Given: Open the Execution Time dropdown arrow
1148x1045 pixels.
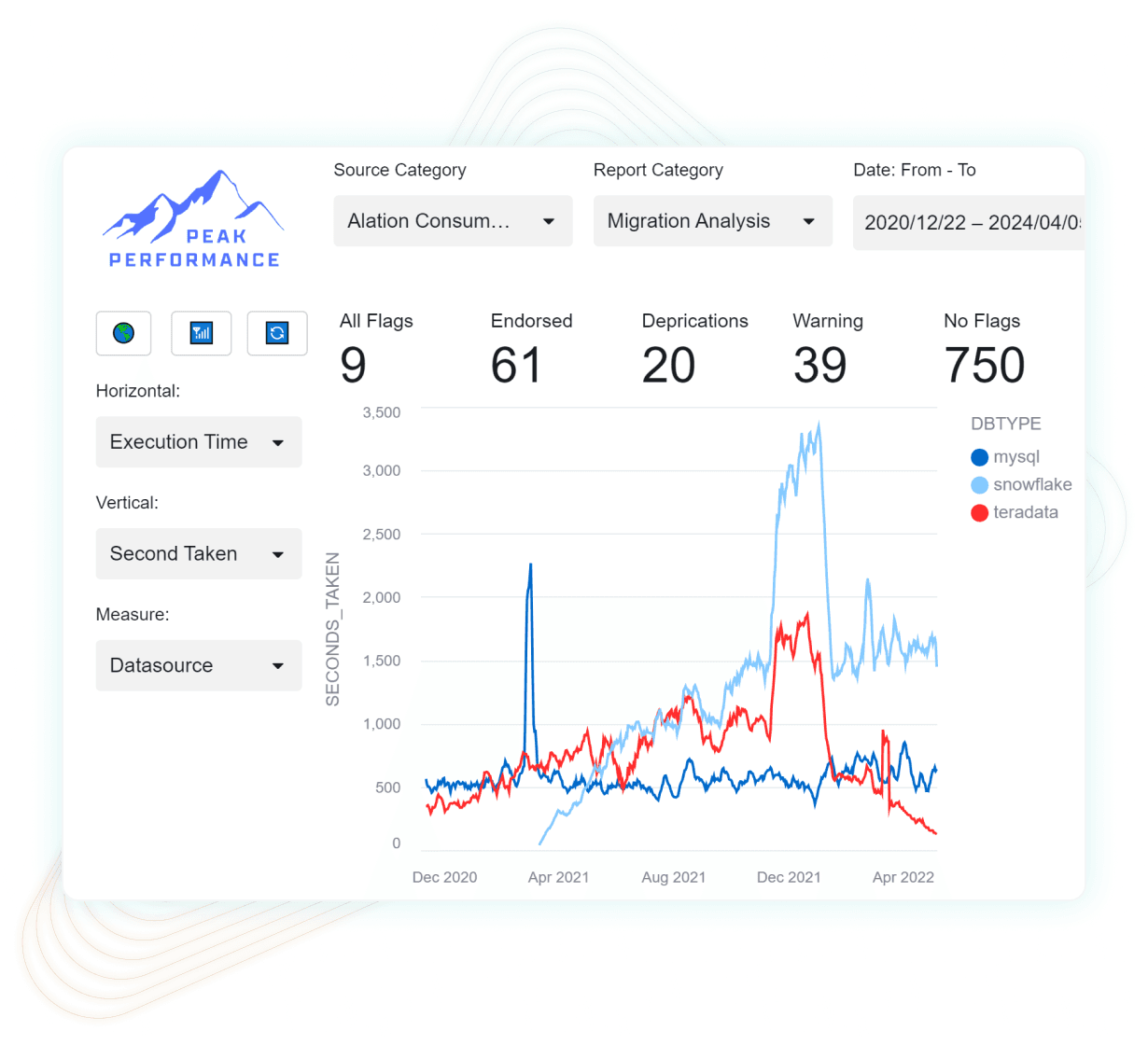Looking at the screenshot, I should coord(278,442).
